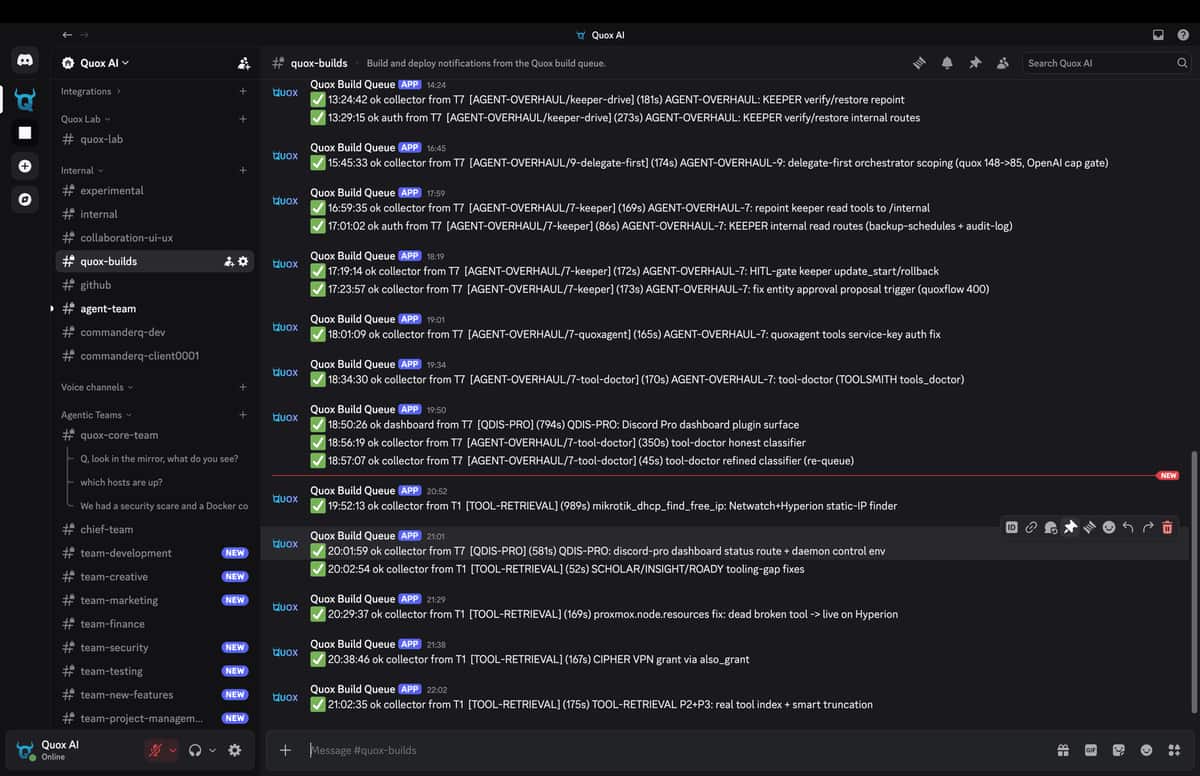This screenshot has width=1200, height=776.
Task: Open headphones output options arrow
Action: coord(212,750)
